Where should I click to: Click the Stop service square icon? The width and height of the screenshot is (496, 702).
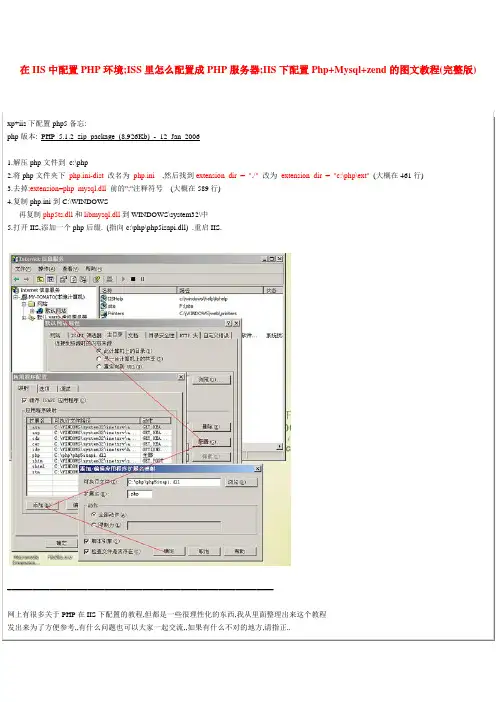[x=133, y=279]
